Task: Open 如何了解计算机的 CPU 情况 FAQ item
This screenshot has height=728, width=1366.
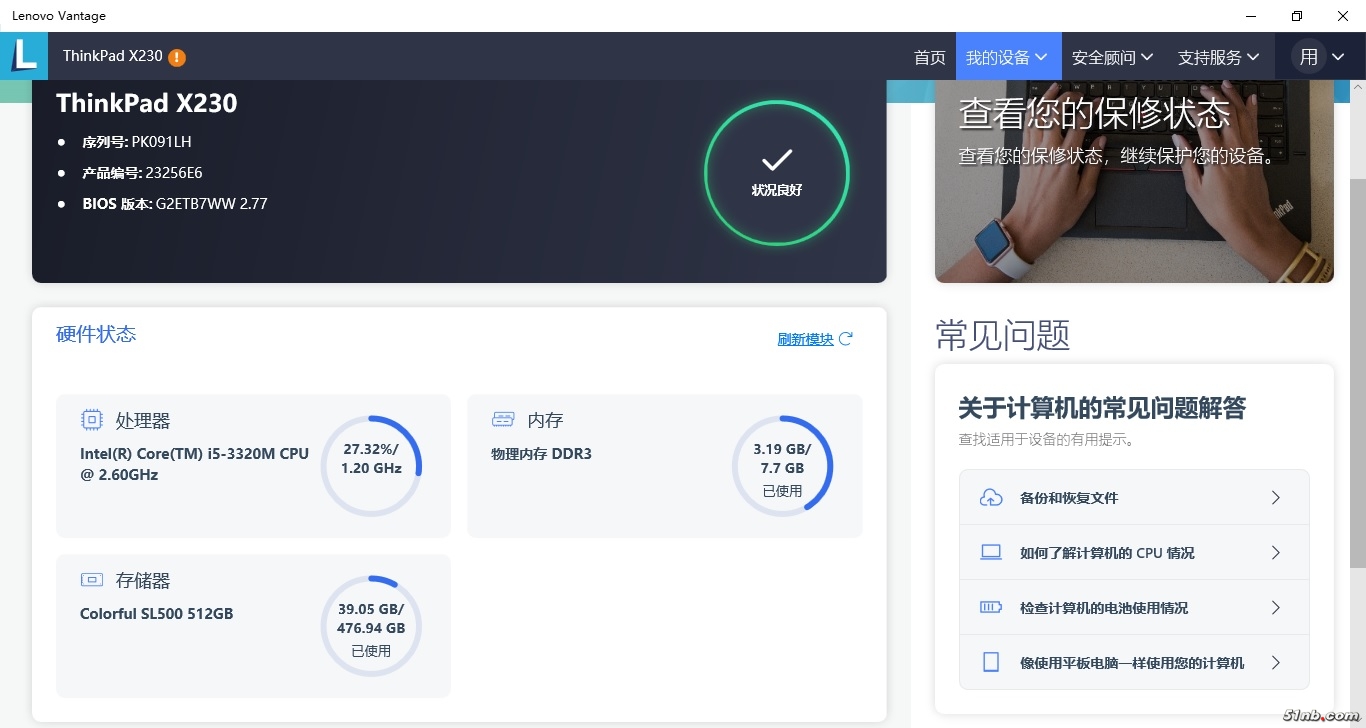Action: (1134, 552)
